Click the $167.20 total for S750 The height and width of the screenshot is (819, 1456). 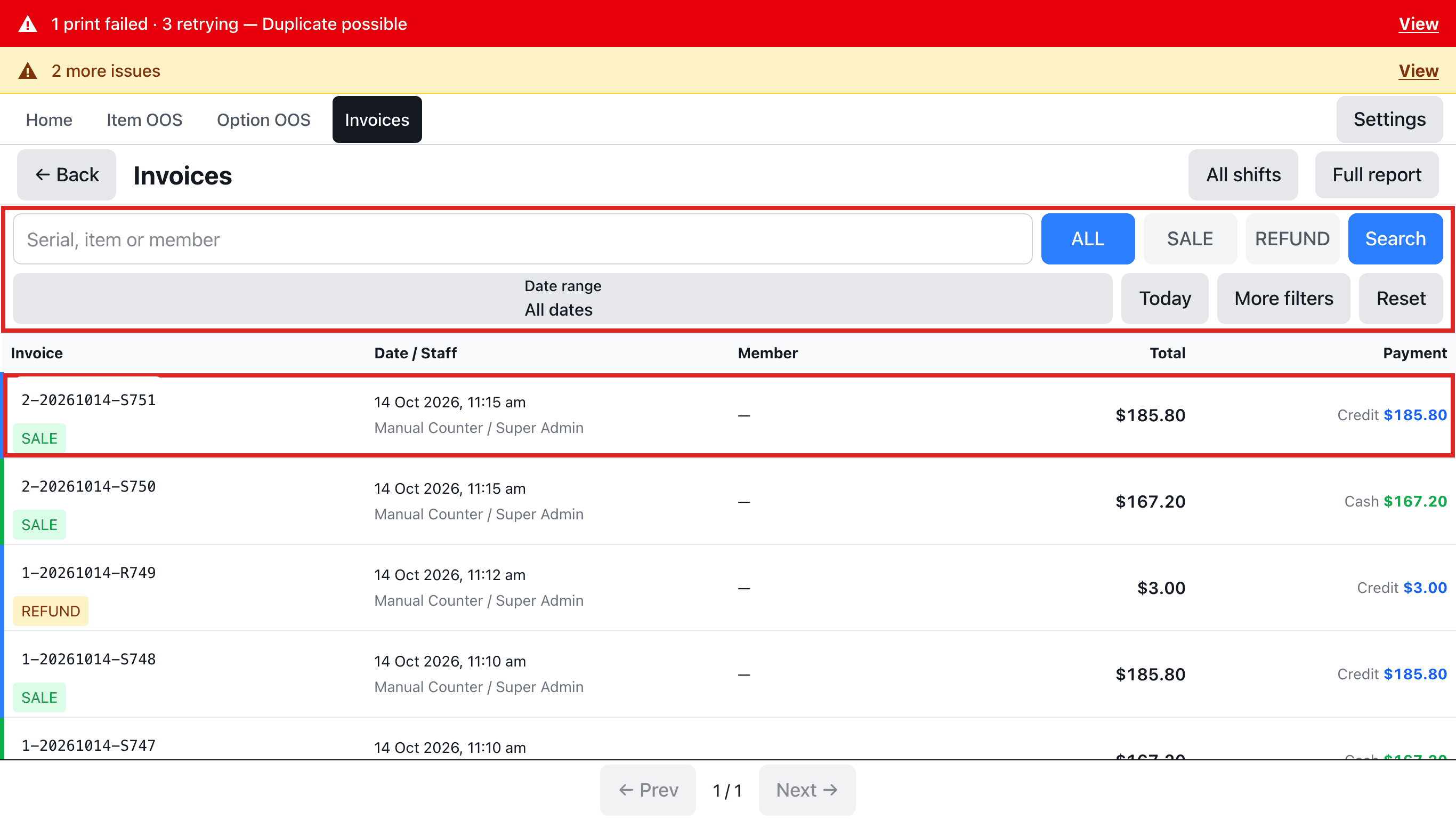[1150, 502]
